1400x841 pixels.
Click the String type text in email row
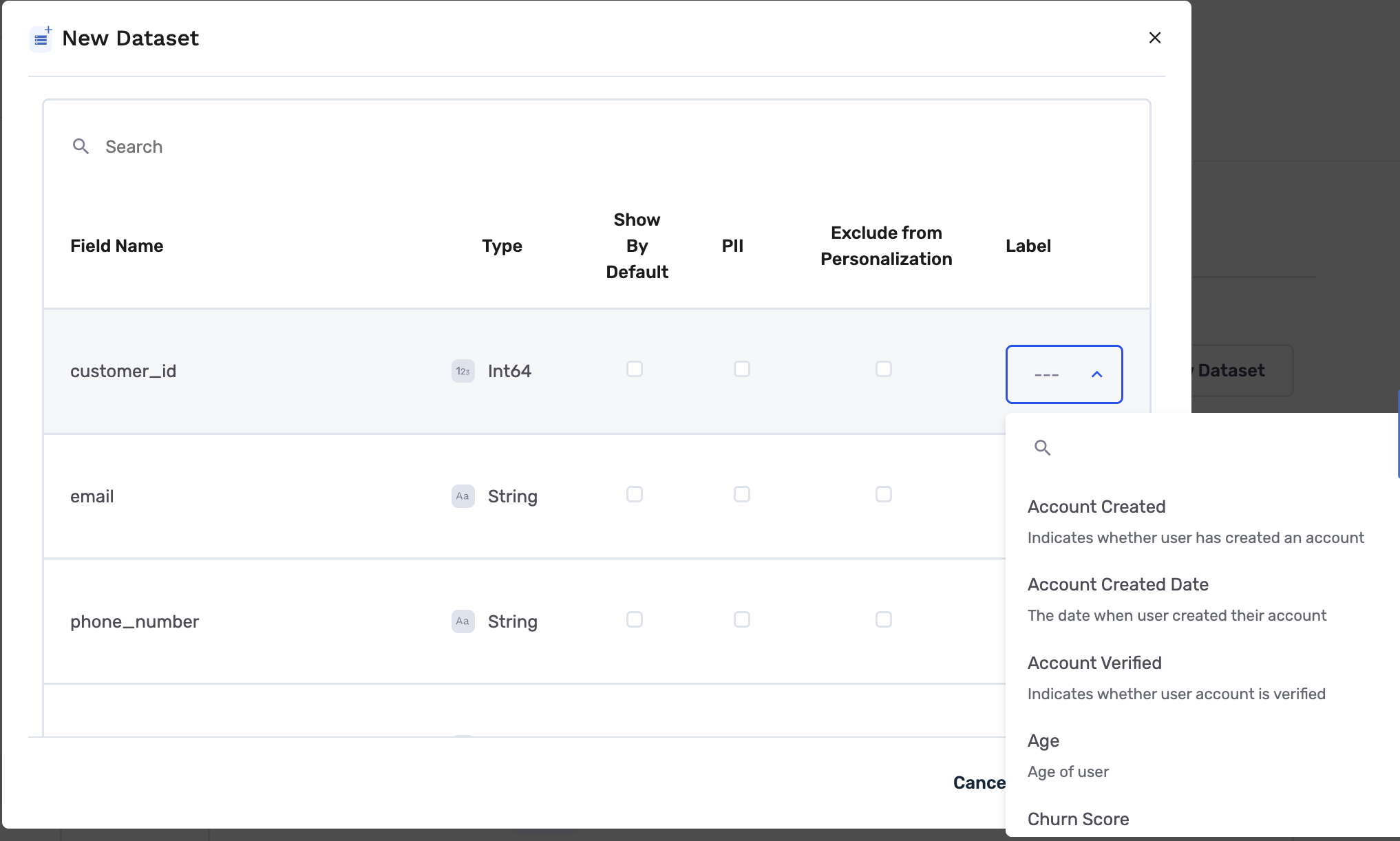(513, 496)
